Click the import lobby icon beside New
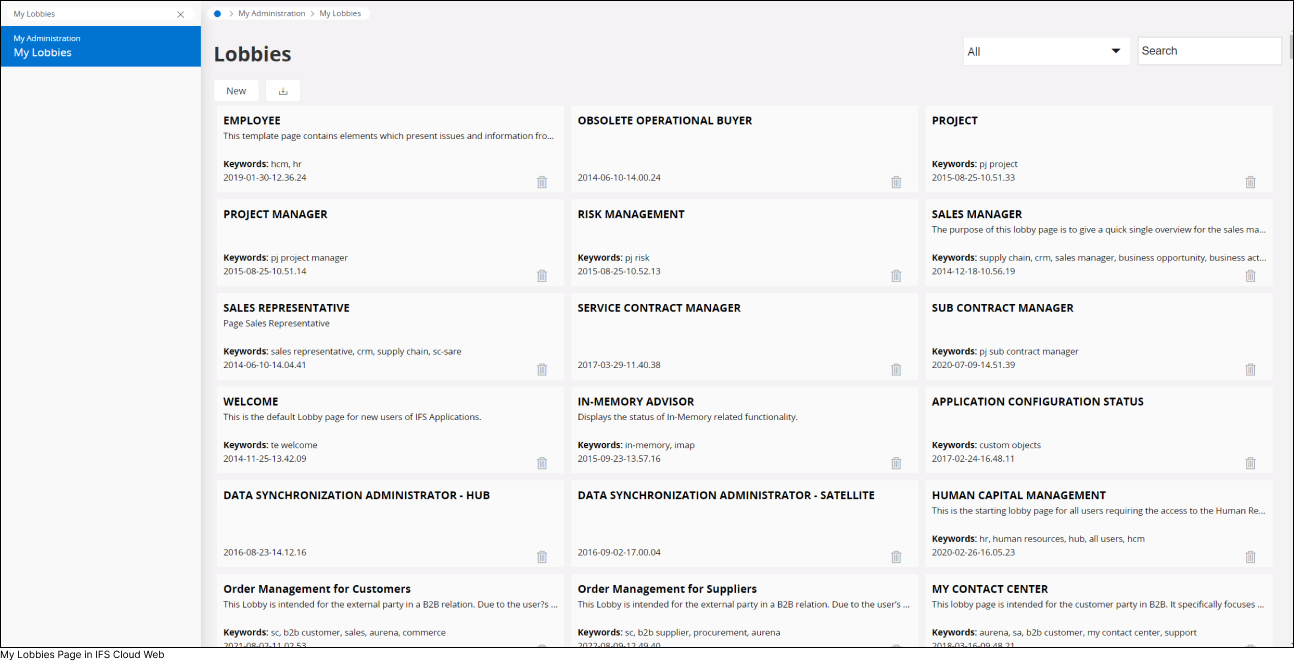The image size is (1305, 661). click(x=282, y=90)
